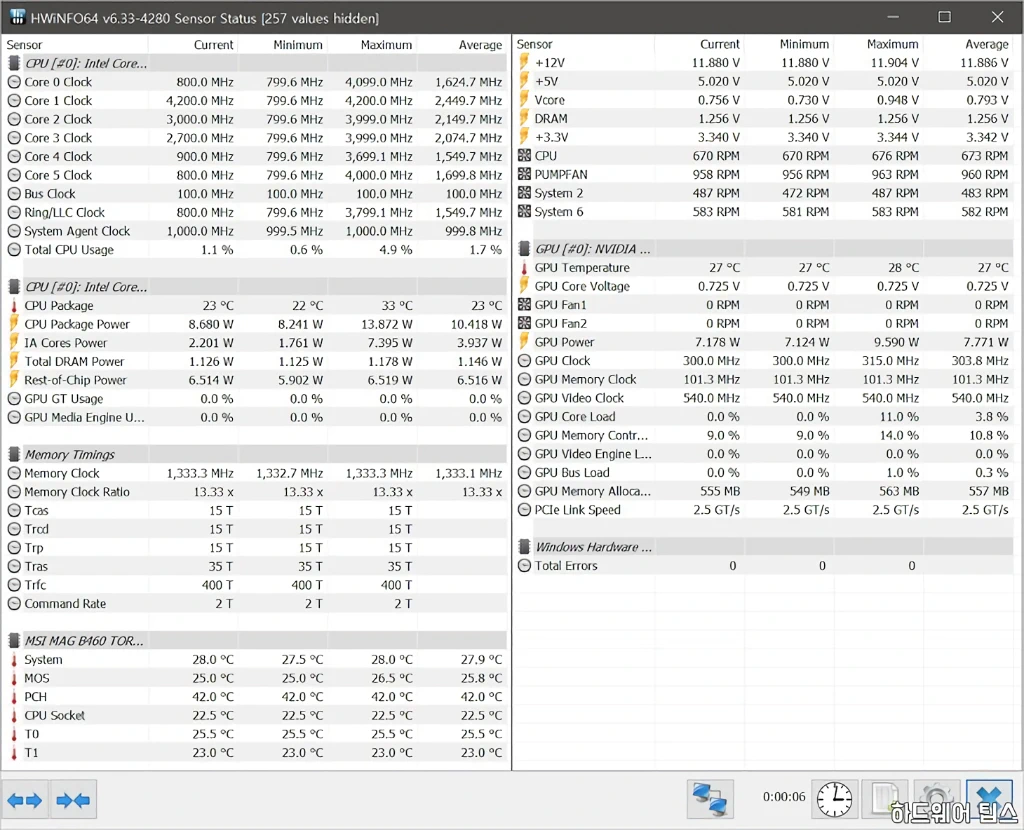
Task: Click the round icon beside Total CPU Usage
Action: [14, 250]
